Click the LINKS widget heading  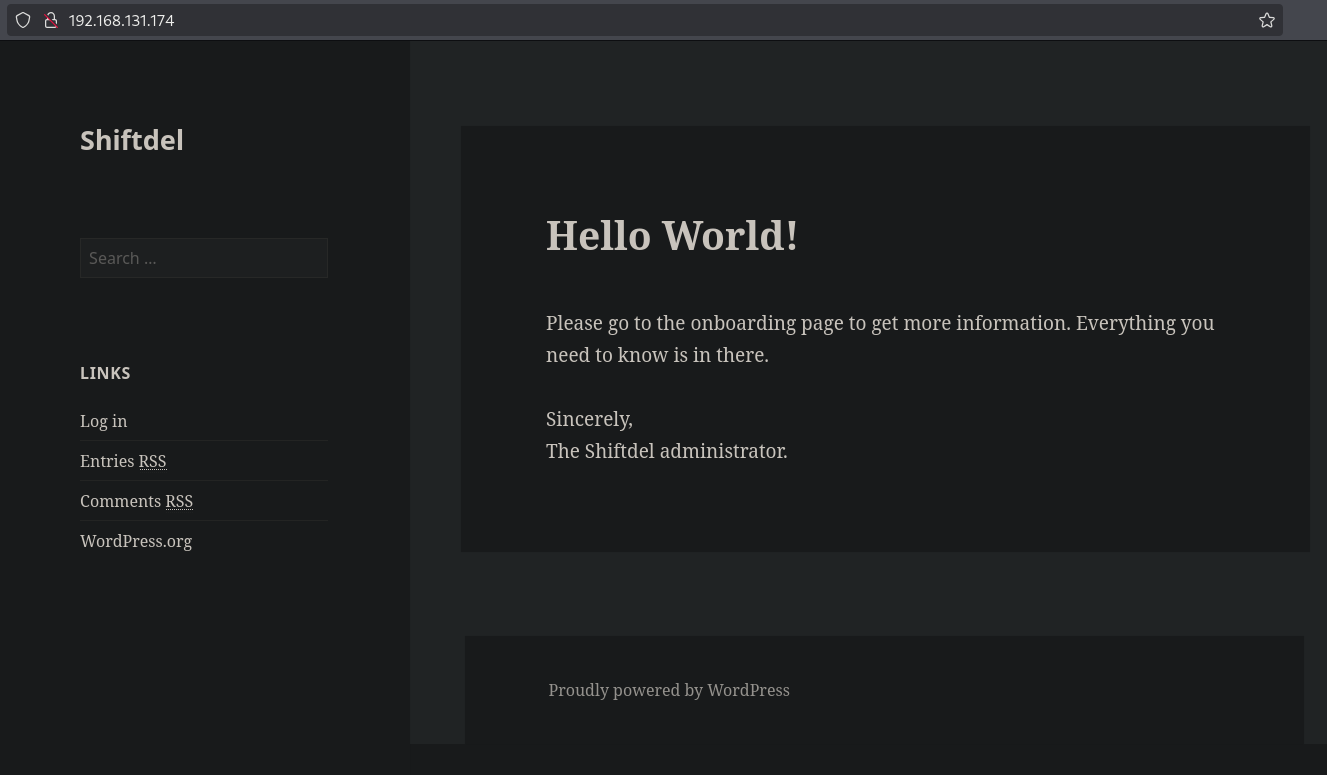point(105,373)
